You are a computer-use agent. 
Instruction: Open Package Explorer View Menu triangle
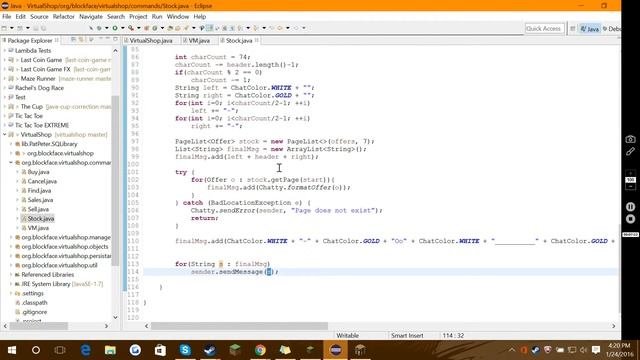click(91, 40)
